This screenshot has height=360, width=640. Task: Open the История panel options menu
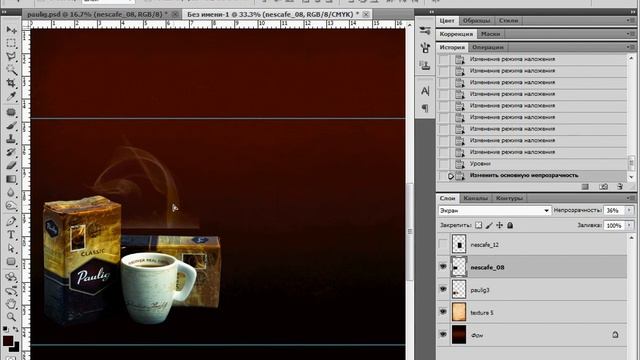[630, 47]
